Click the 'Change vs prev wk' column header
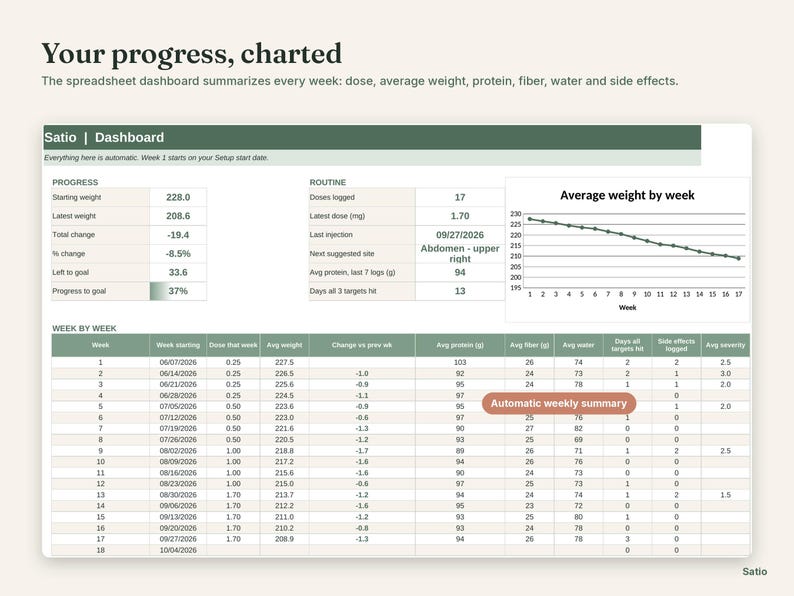This screenshot has width=794, height=596. point(362,345)
